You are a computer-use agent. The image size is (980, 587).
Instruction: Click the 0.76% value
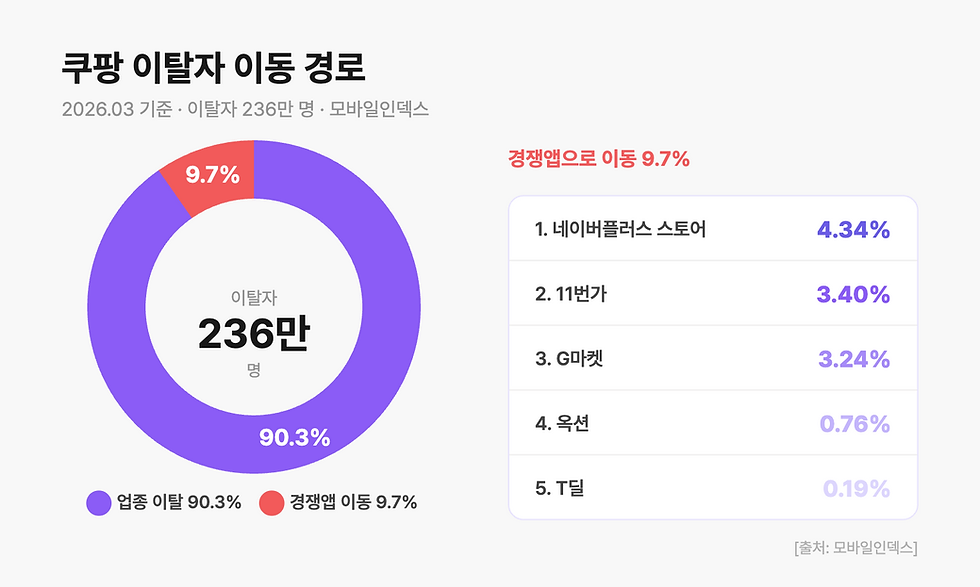click(854, 423)
